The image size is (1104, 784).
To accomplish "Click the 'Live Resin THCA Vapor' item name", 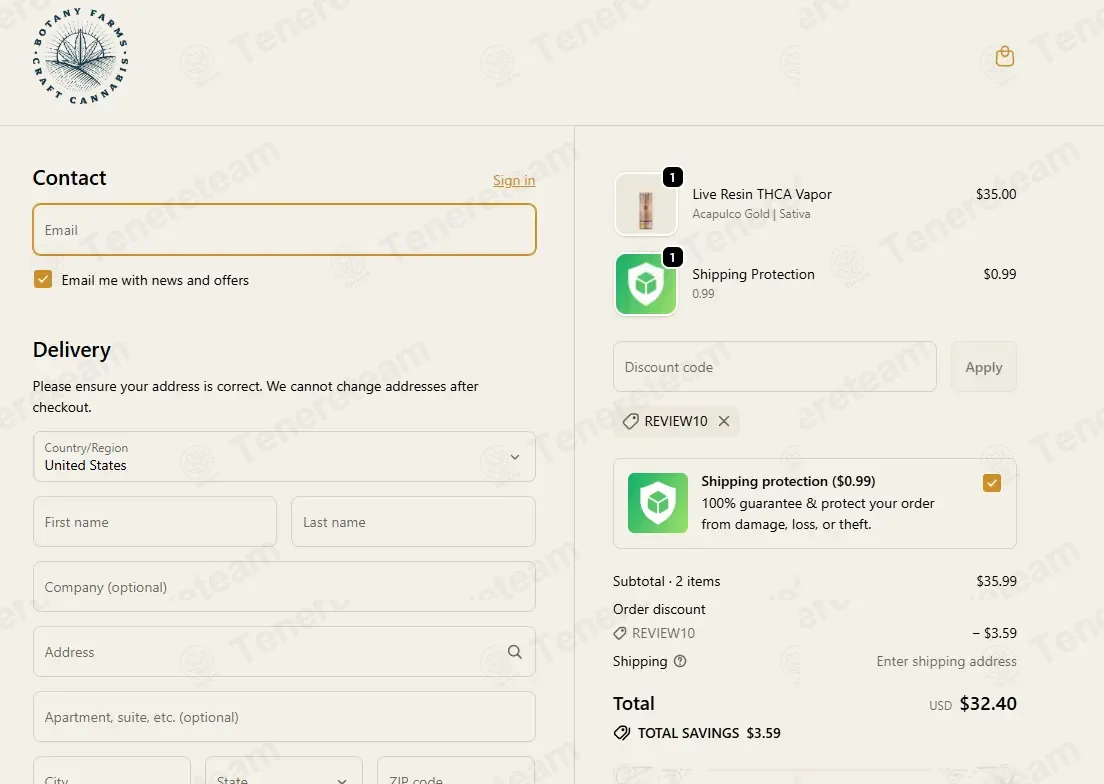I will coord(762,194).
